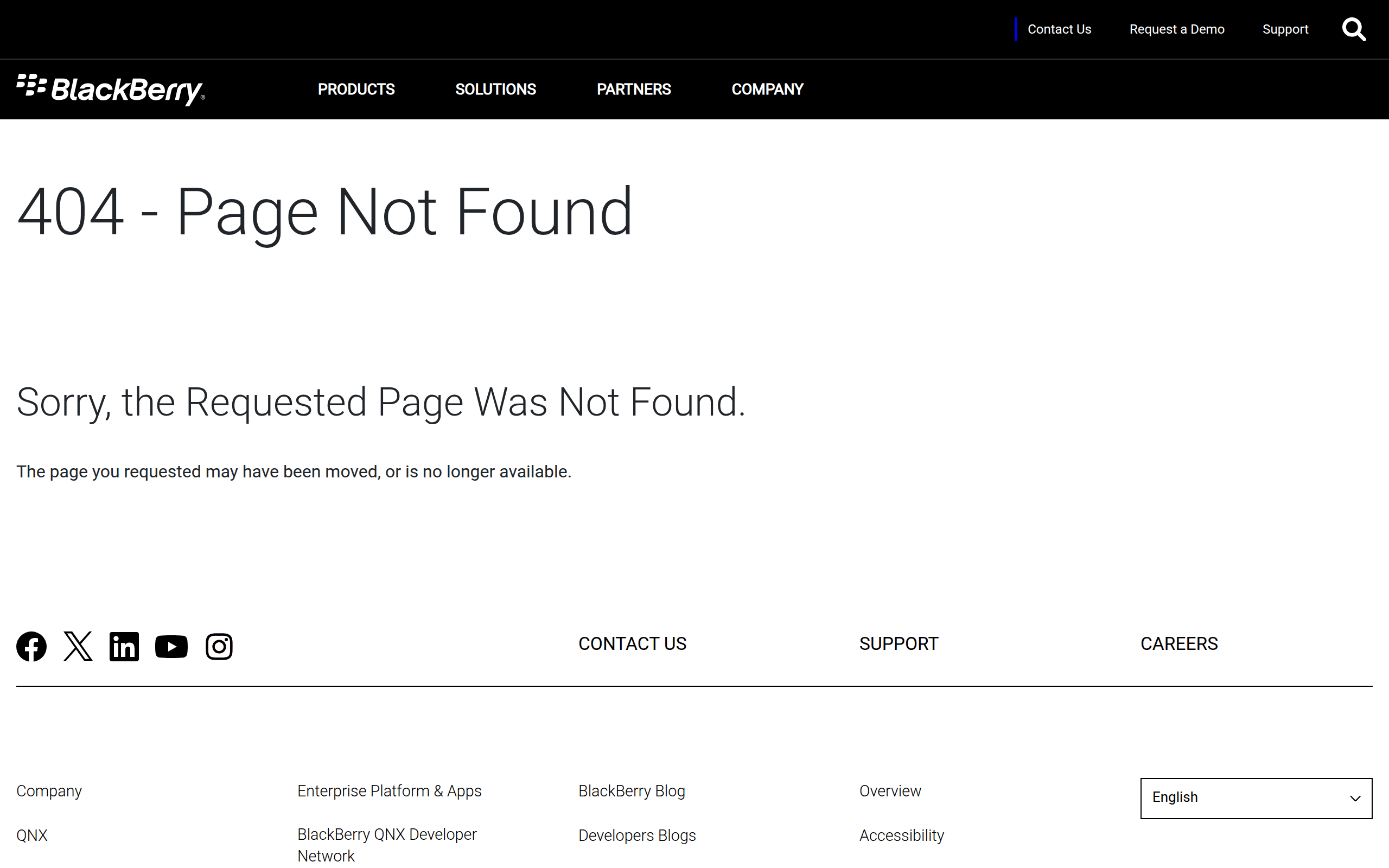Click CONTACT US footer heading

632,643
